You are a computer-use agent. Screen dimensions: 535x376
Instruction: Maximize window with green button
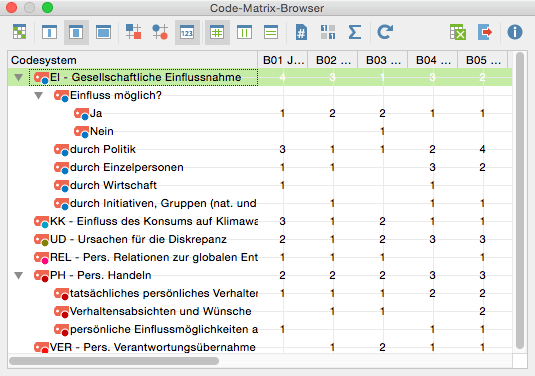tap(47, 8)
